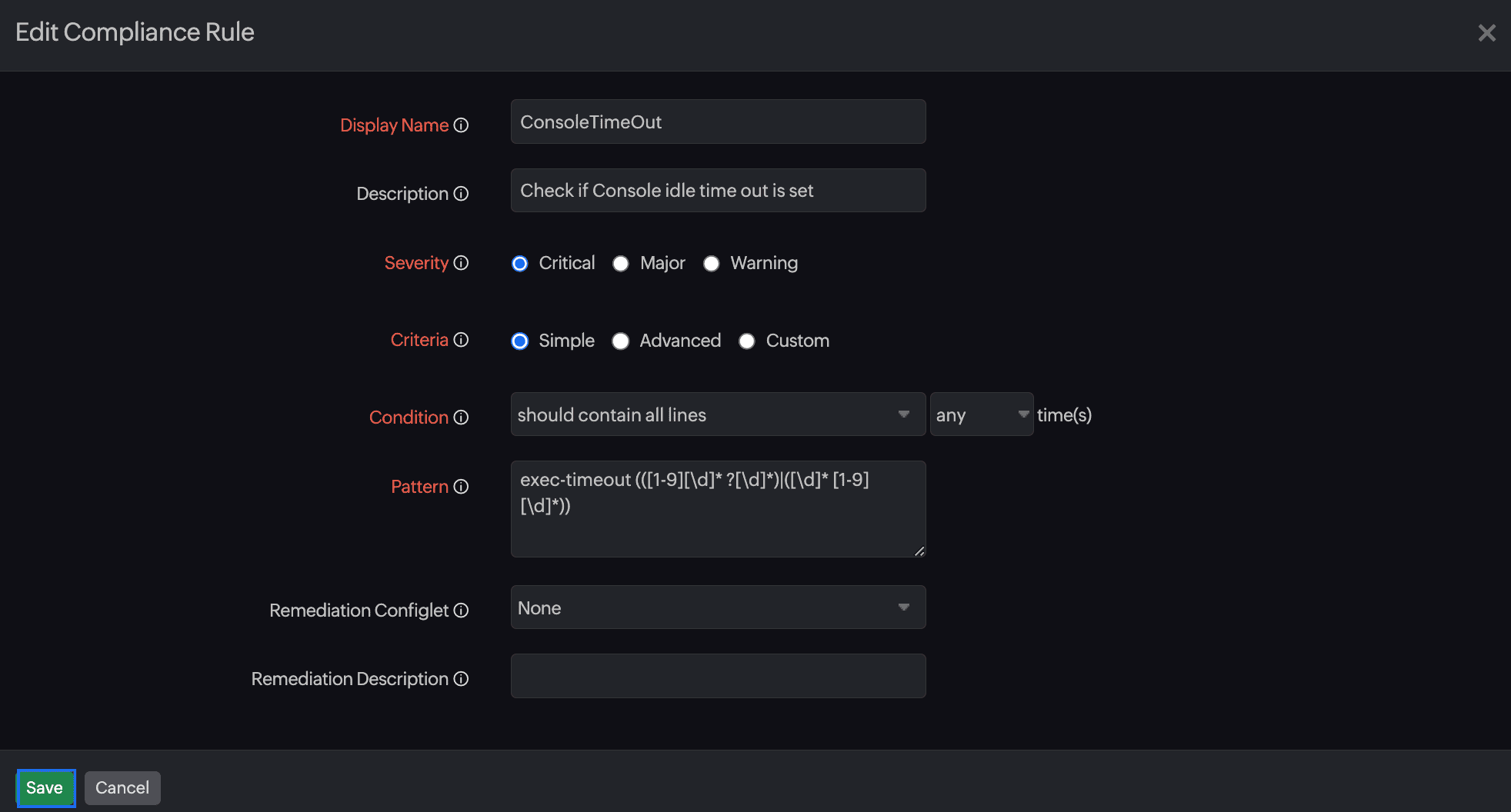Viewport: 1511px width, 812px height.
Task: Click the Display Name info icon
Action: pyautogui.click(x=461, y=125)
